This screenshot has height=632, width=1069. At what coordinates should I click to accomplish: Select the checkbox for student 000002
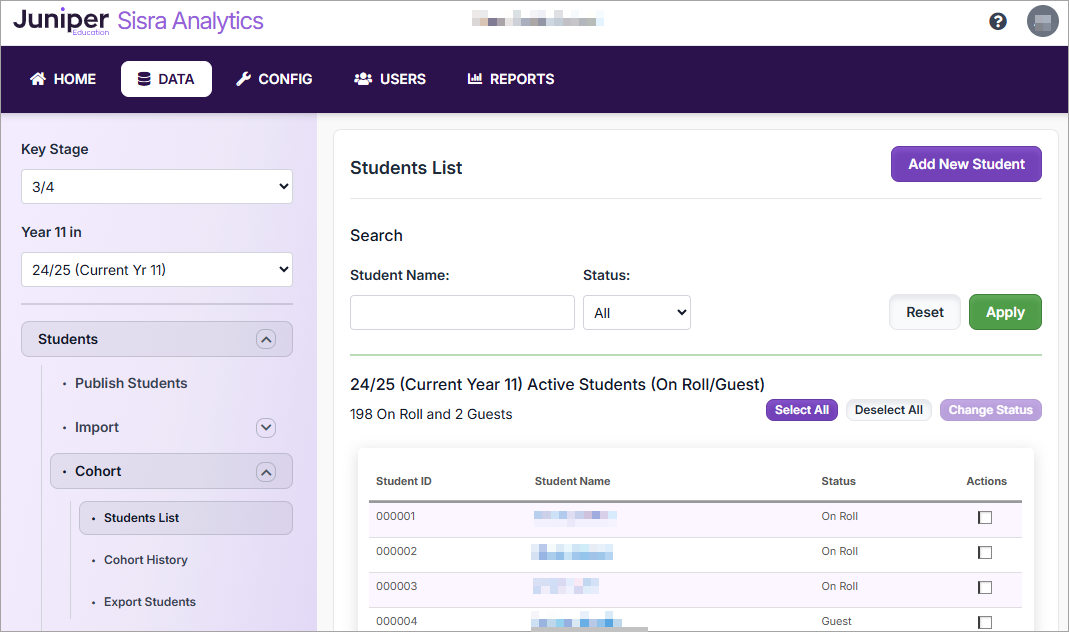(x=985, y=553)
